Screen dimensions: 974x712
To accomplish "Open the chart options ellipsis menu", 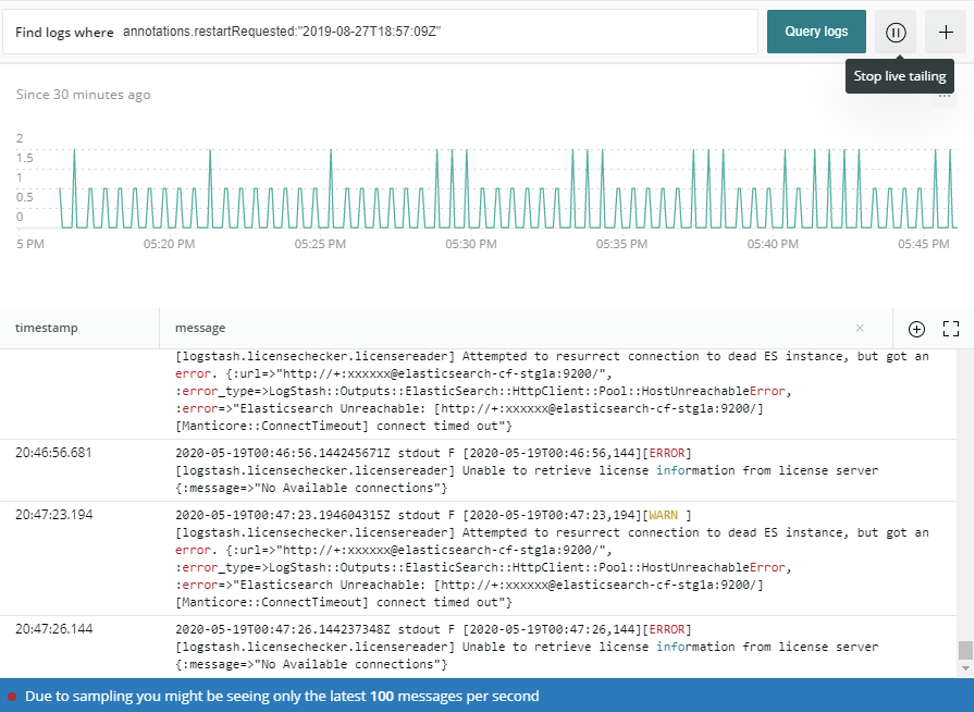I will [x=944, y=96].
